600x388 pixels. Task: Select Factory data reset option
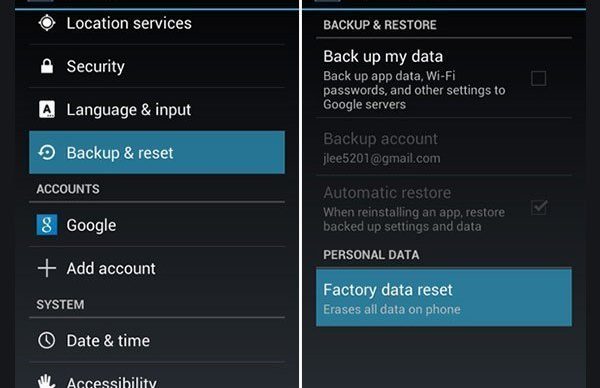pyautogui.click(x=444, y=297)
